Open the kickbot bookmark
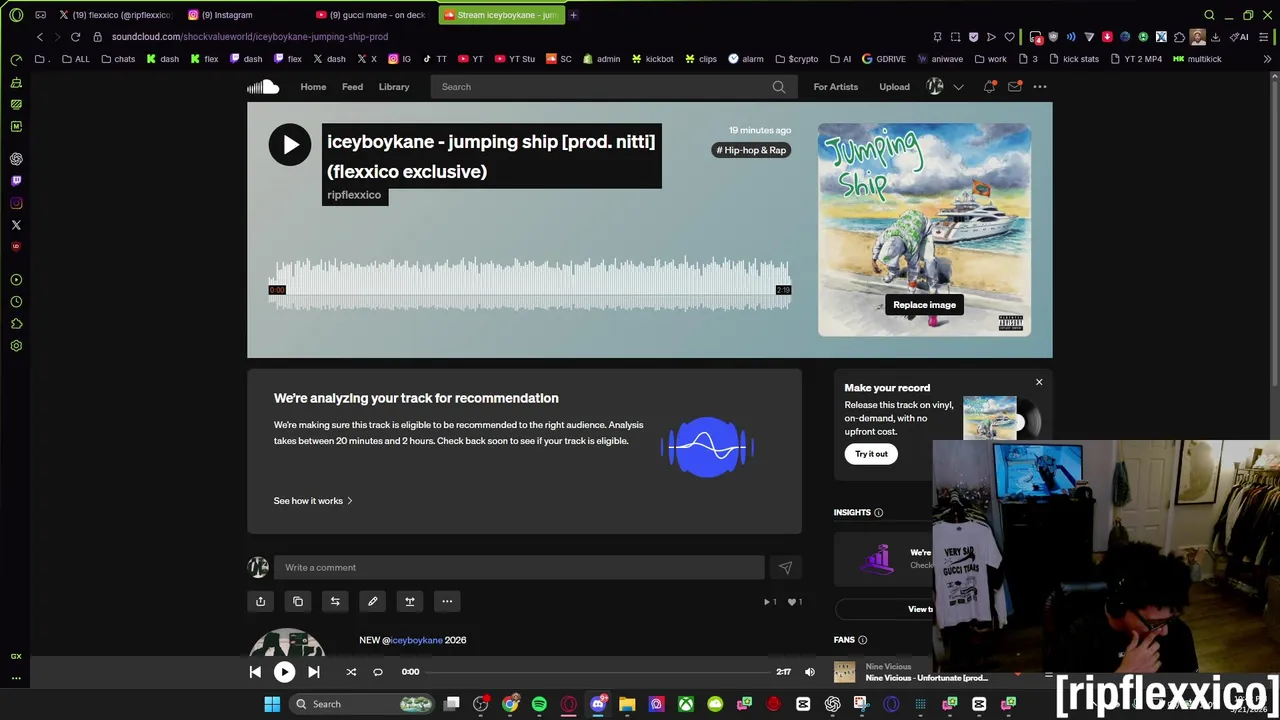Viewport: 1280px width, 720px height. pos(651,59)
